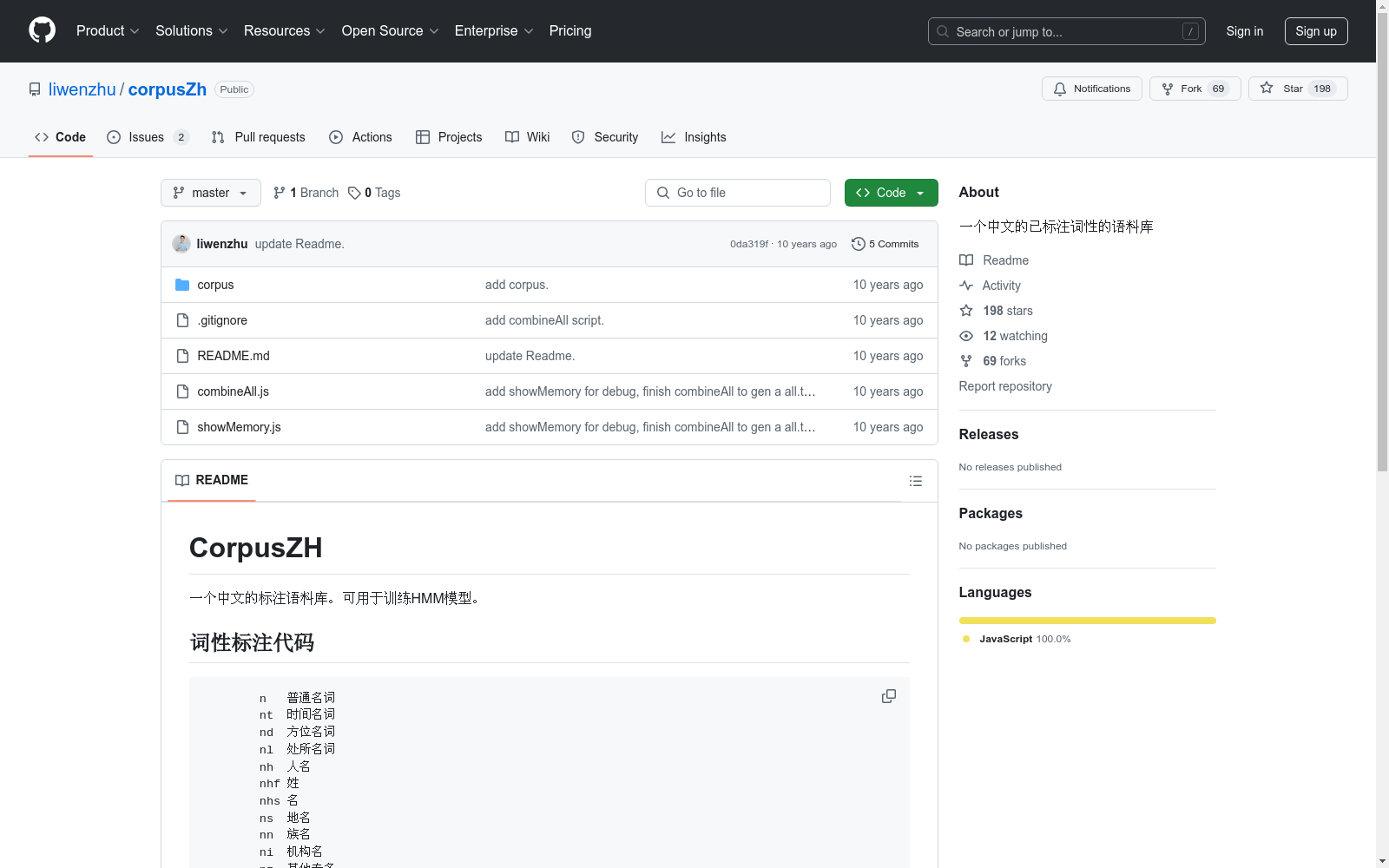The width and height of the screenshot is (1389, 868).
Task: Click the 'add corpus.' commit message
Action: tap(517, 285)
